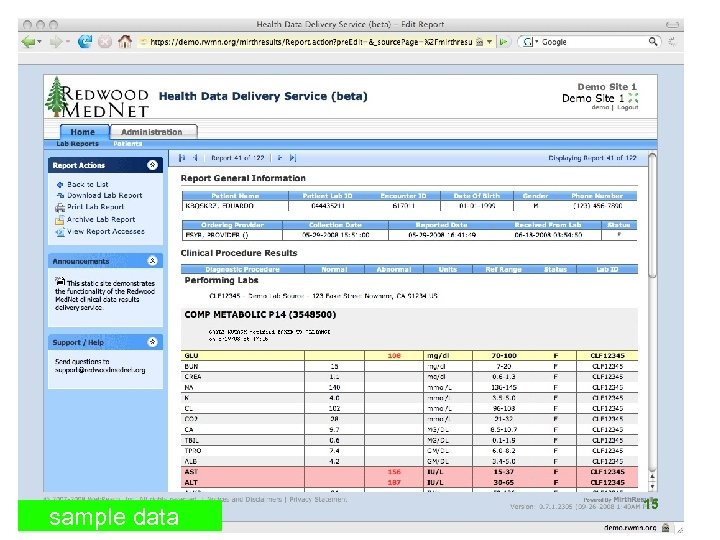Click Diagnostic Procedure column header
The width and height of the screenshot is (720, 540).
242,269
